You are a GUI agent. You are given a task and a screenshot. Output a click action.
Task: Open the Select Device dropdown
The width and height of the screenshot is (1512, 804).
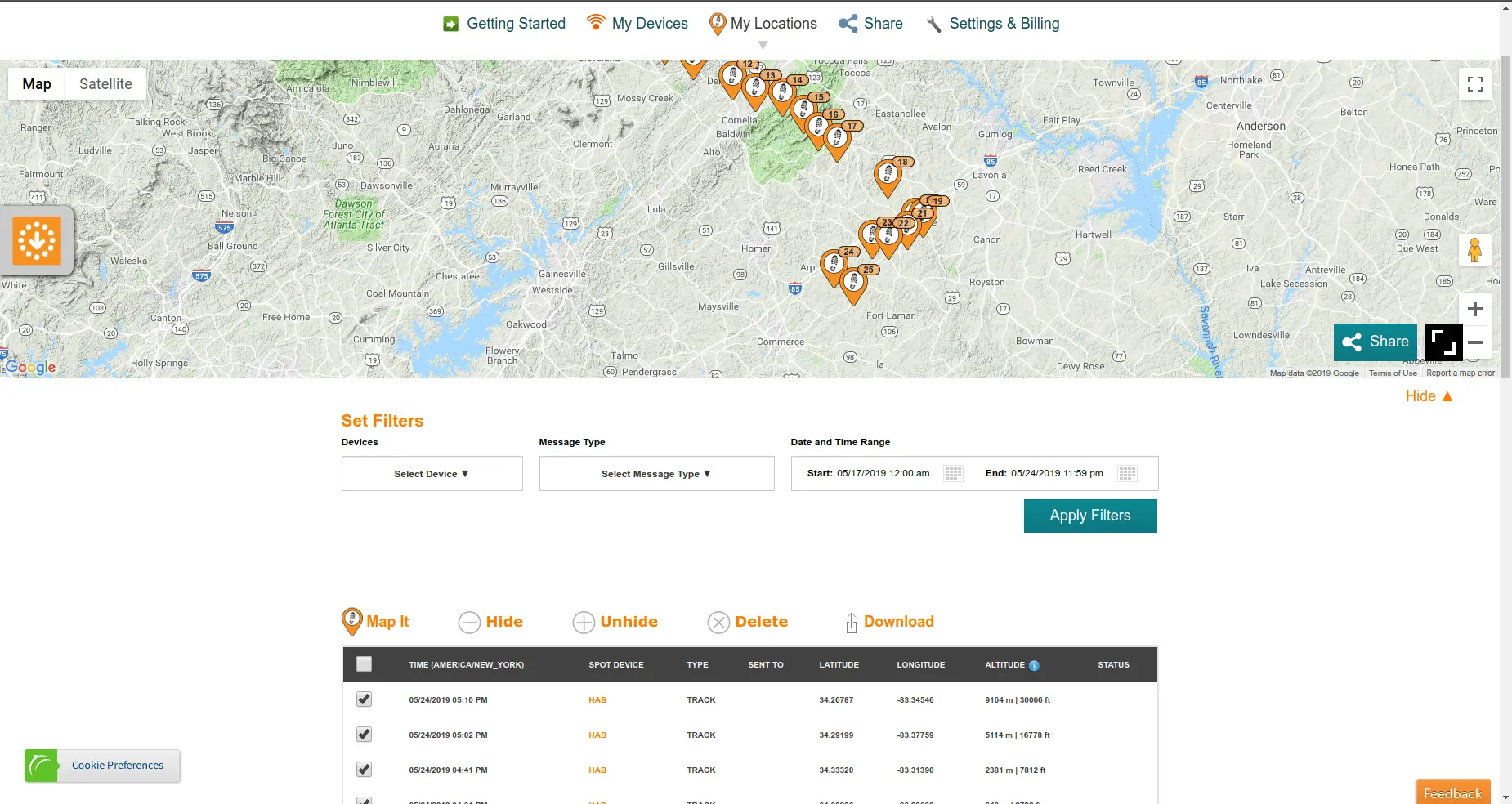click(x=432, y=474)
